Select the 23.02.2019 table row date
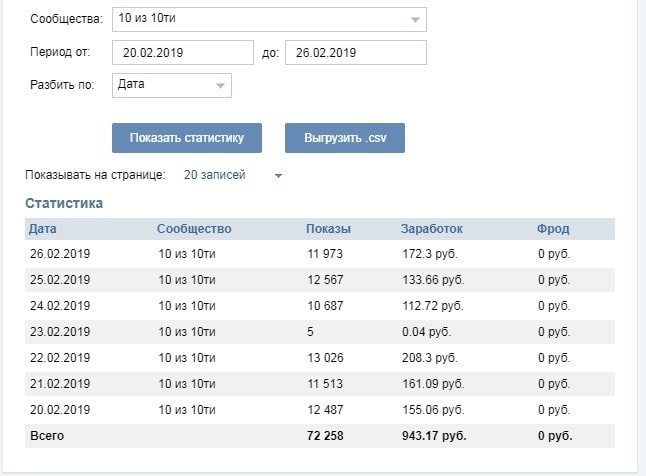The height and width of the screenshot is (476, 646). (x=60, y=332)
